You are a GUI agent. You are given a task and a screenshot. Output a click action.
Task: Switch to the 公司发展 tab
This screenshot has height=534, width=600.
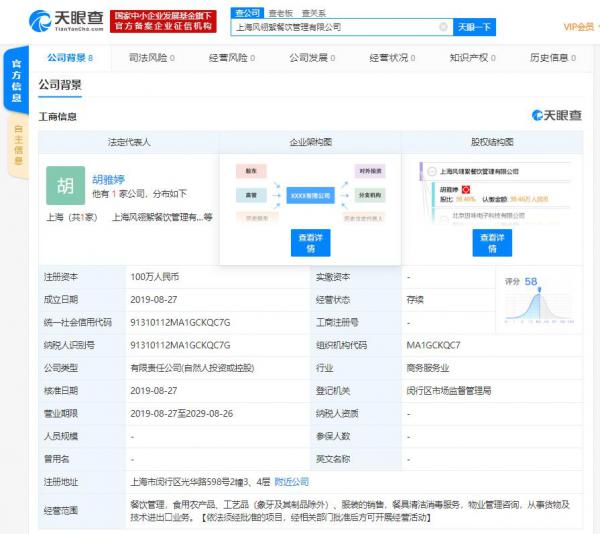click(312, 58)
